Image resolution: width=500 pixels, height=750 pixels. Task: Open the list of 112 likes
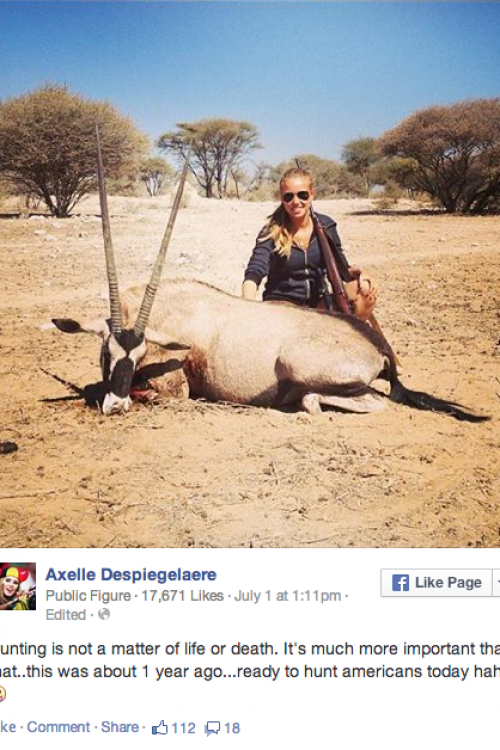[x=183, y=728]
